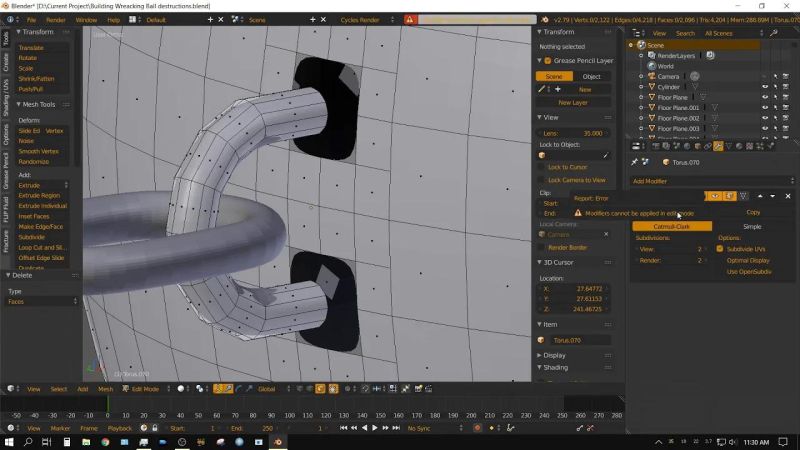The image size is (800, 450).
Task: Select the Simple subdivision type
Action: [752, 227]
